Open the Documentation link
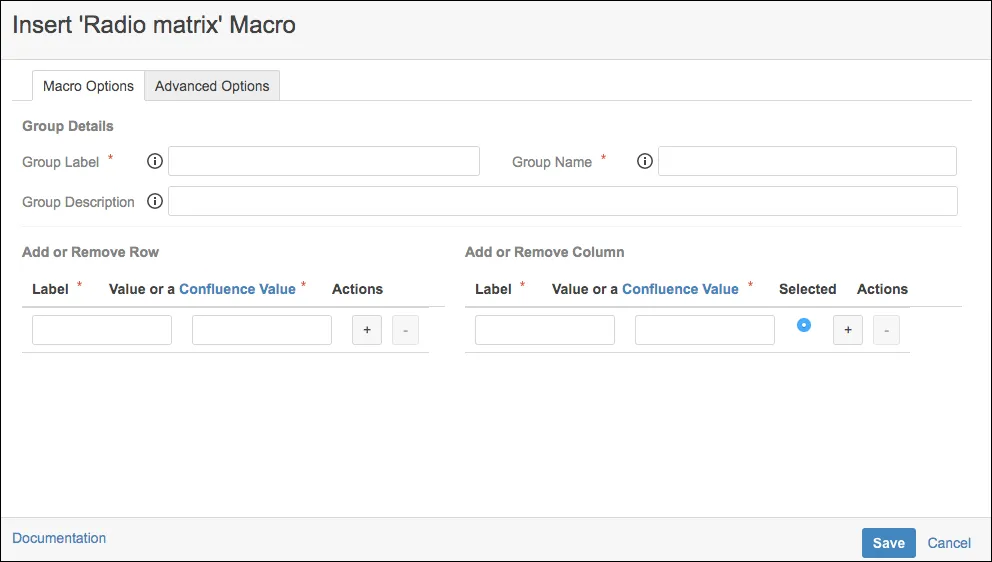The image size is (992, 562). coord(59,538)
